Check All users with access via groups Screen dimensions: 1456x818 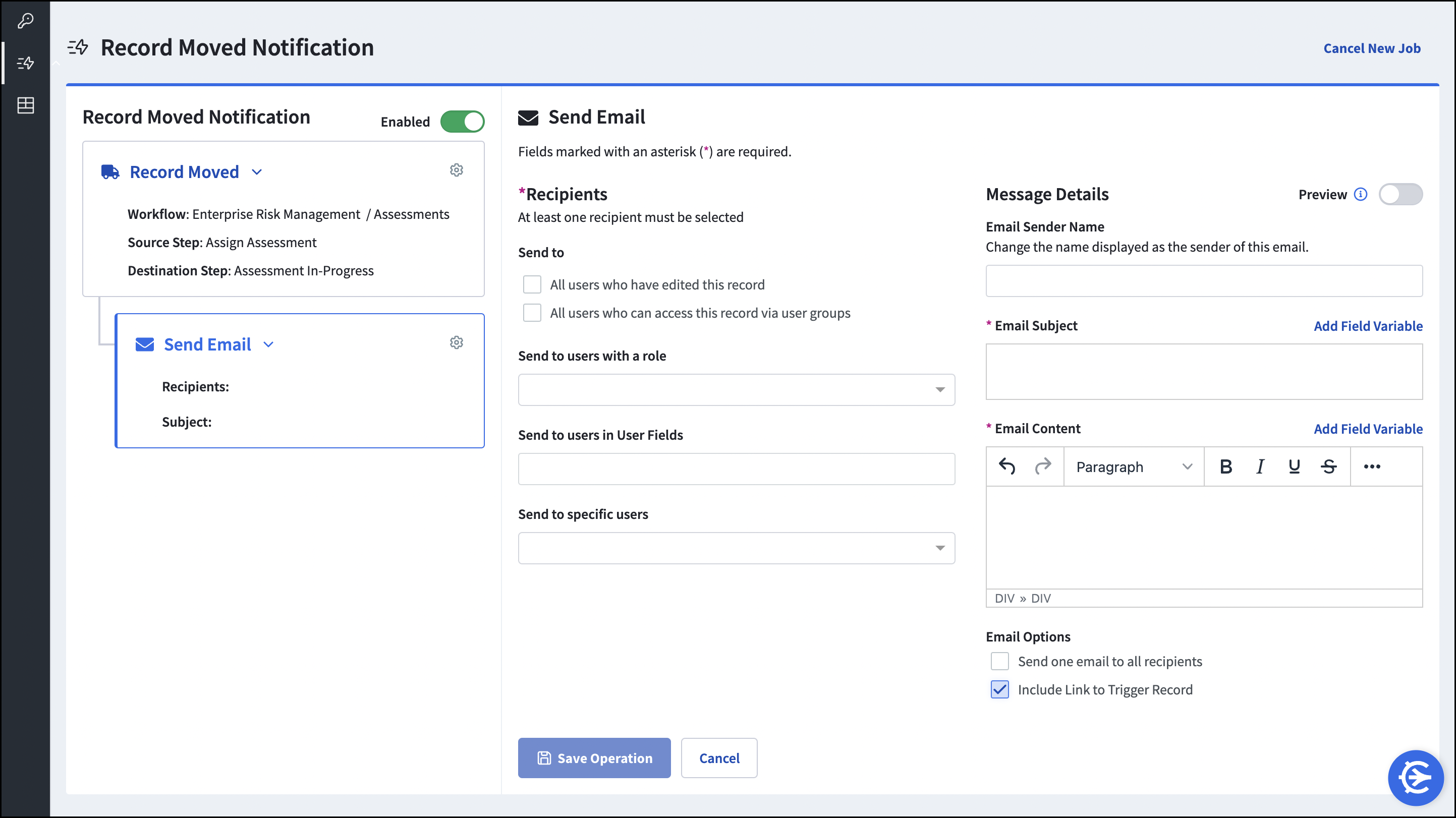(532, 312)
